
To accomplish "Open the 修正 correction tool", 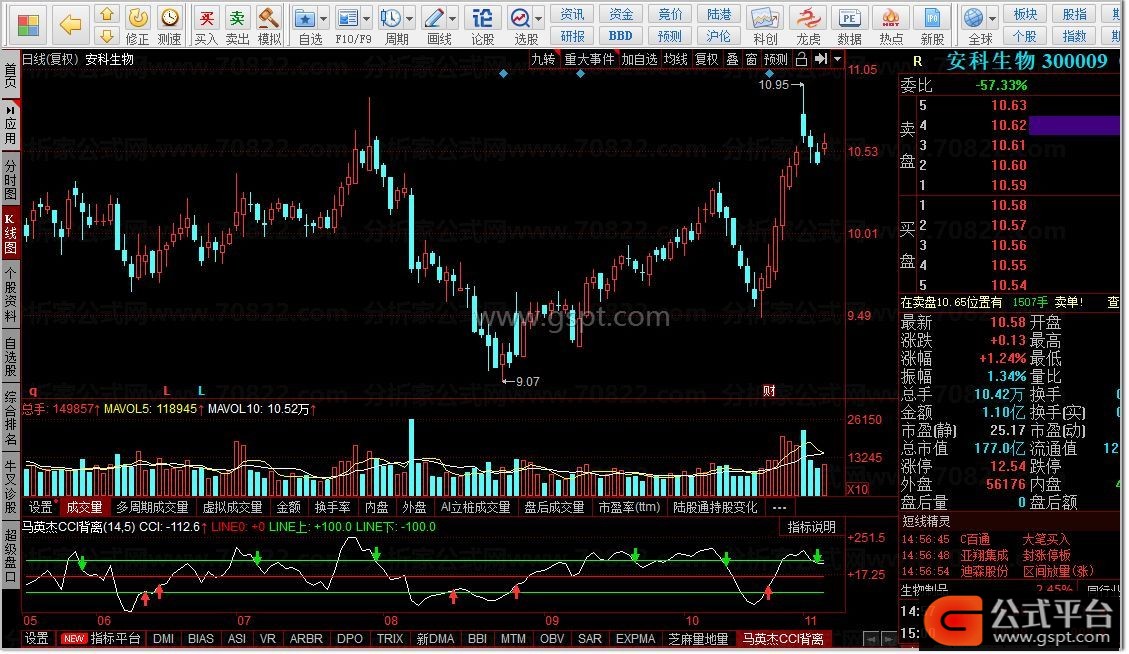I will coord(138,25).
